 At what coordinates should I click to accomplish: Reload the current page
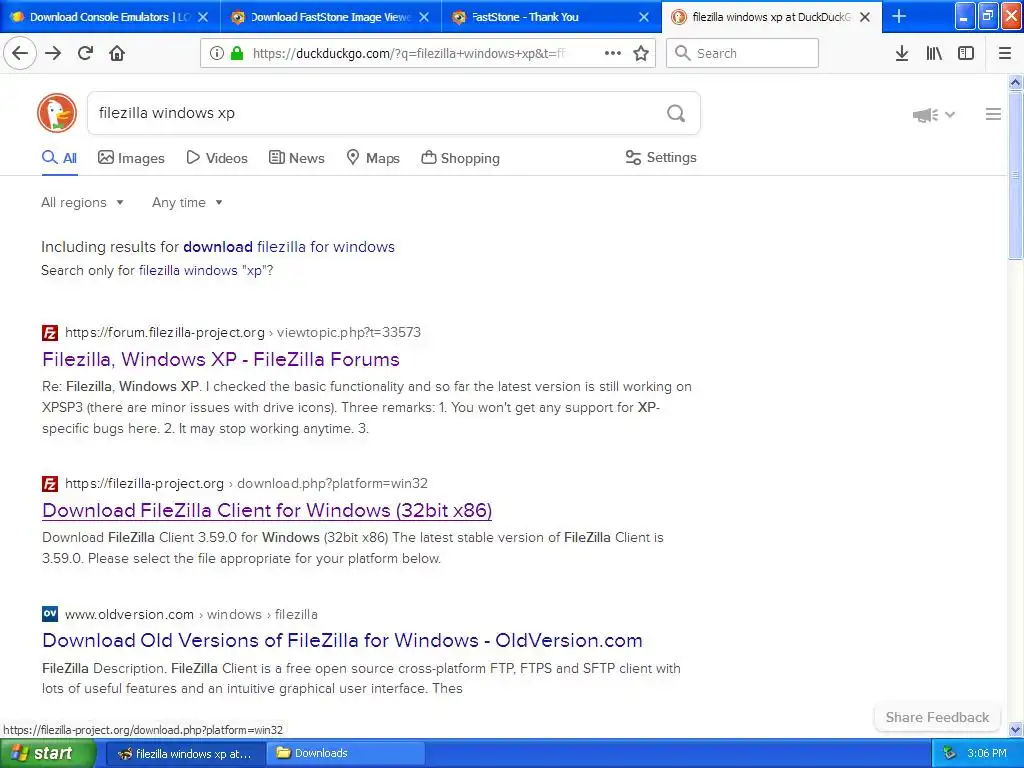[85, 53]
